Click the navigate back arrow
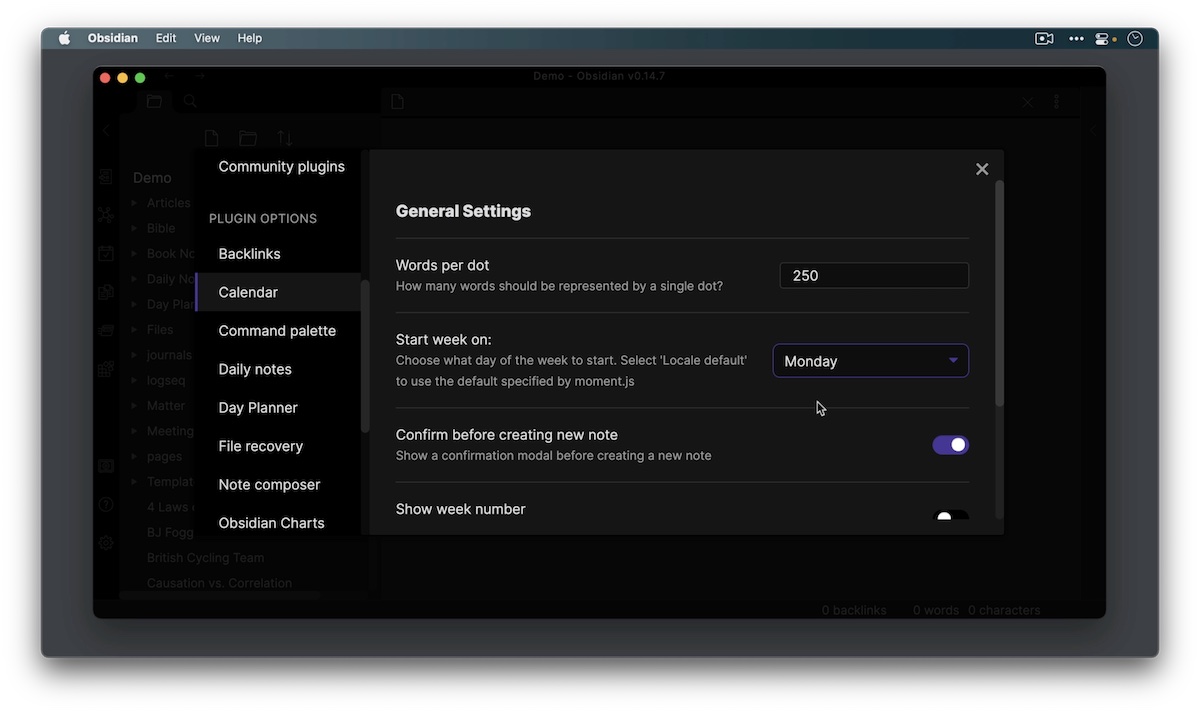Image resolution: width=1200 pixels, height=712 pixels. pos(168,76)
